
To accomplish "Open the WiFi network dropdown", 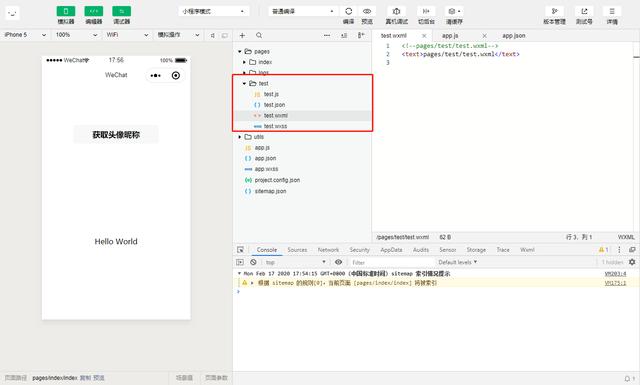I will click(127, 35).
